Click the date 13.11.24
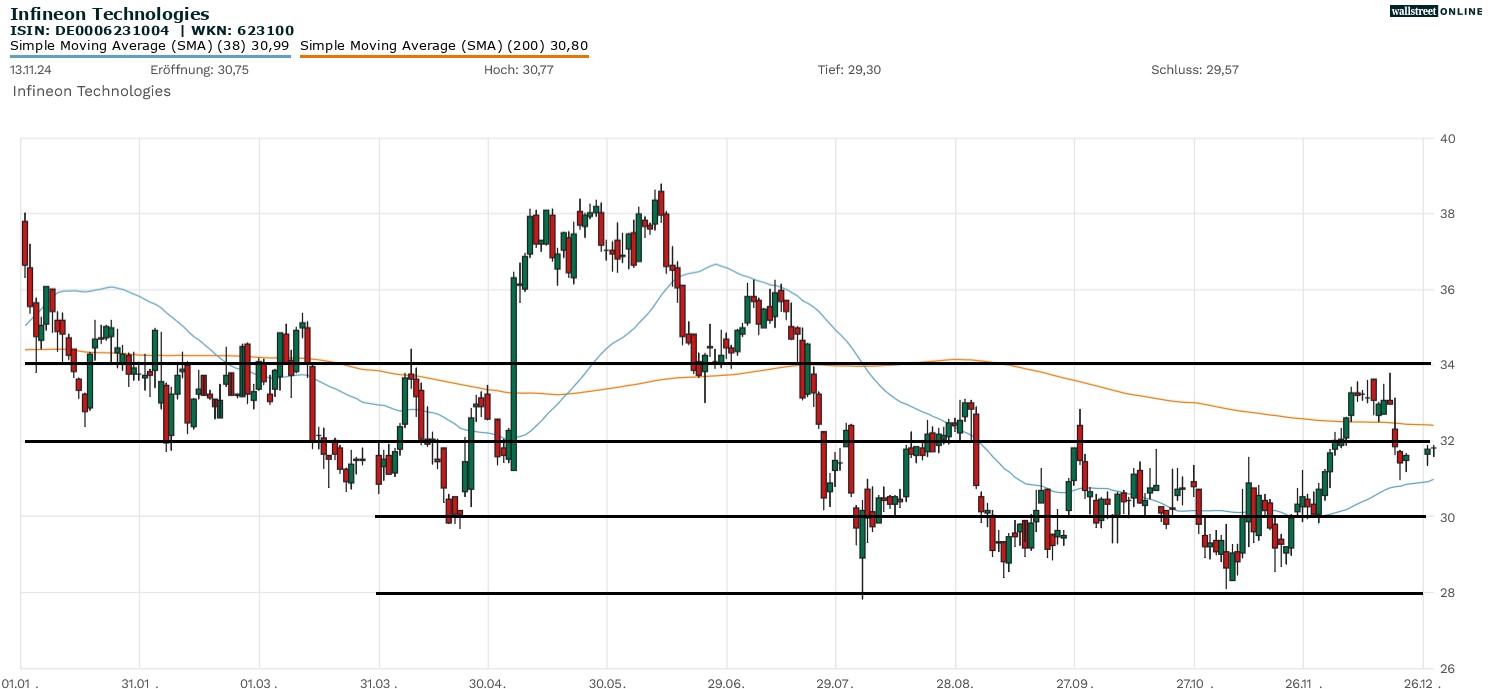1490x689 pixels. [30, 70]
